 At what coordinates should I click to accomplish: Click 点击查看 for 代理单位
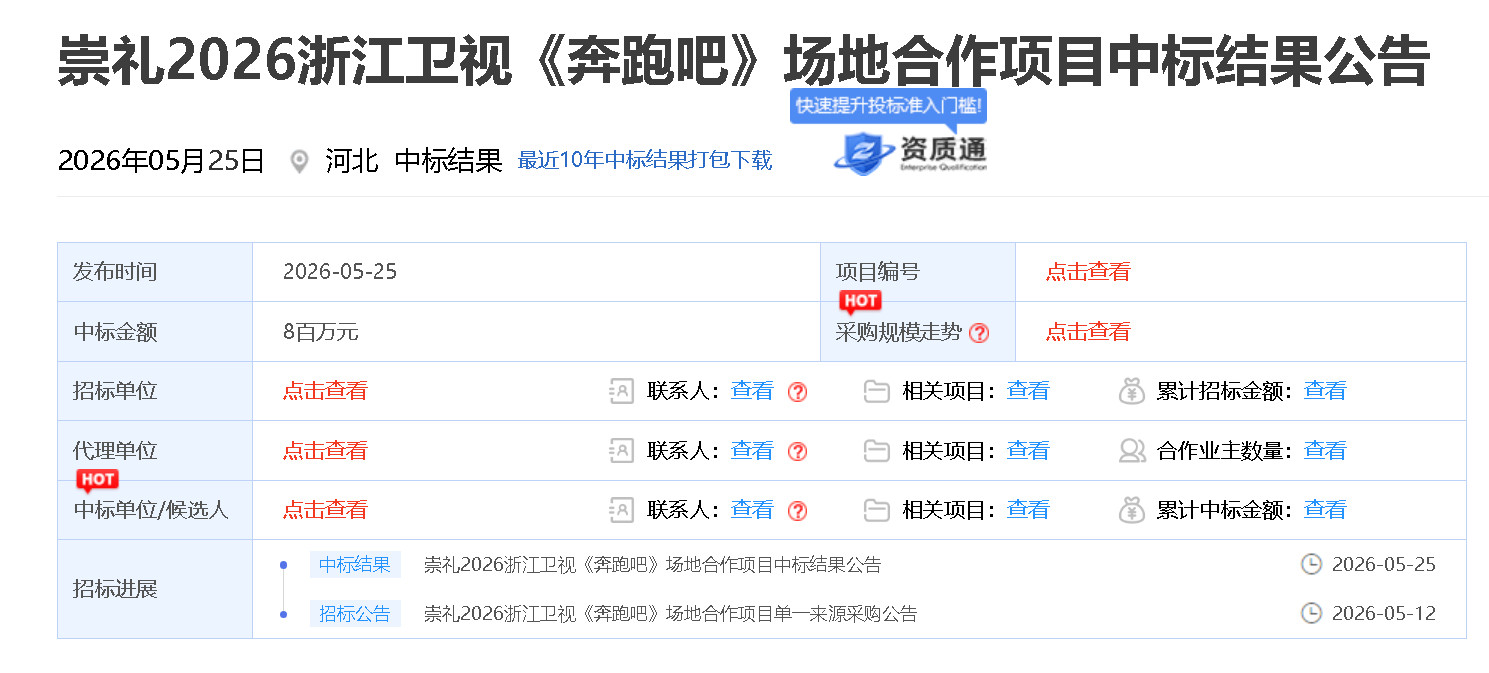point(325,451)
